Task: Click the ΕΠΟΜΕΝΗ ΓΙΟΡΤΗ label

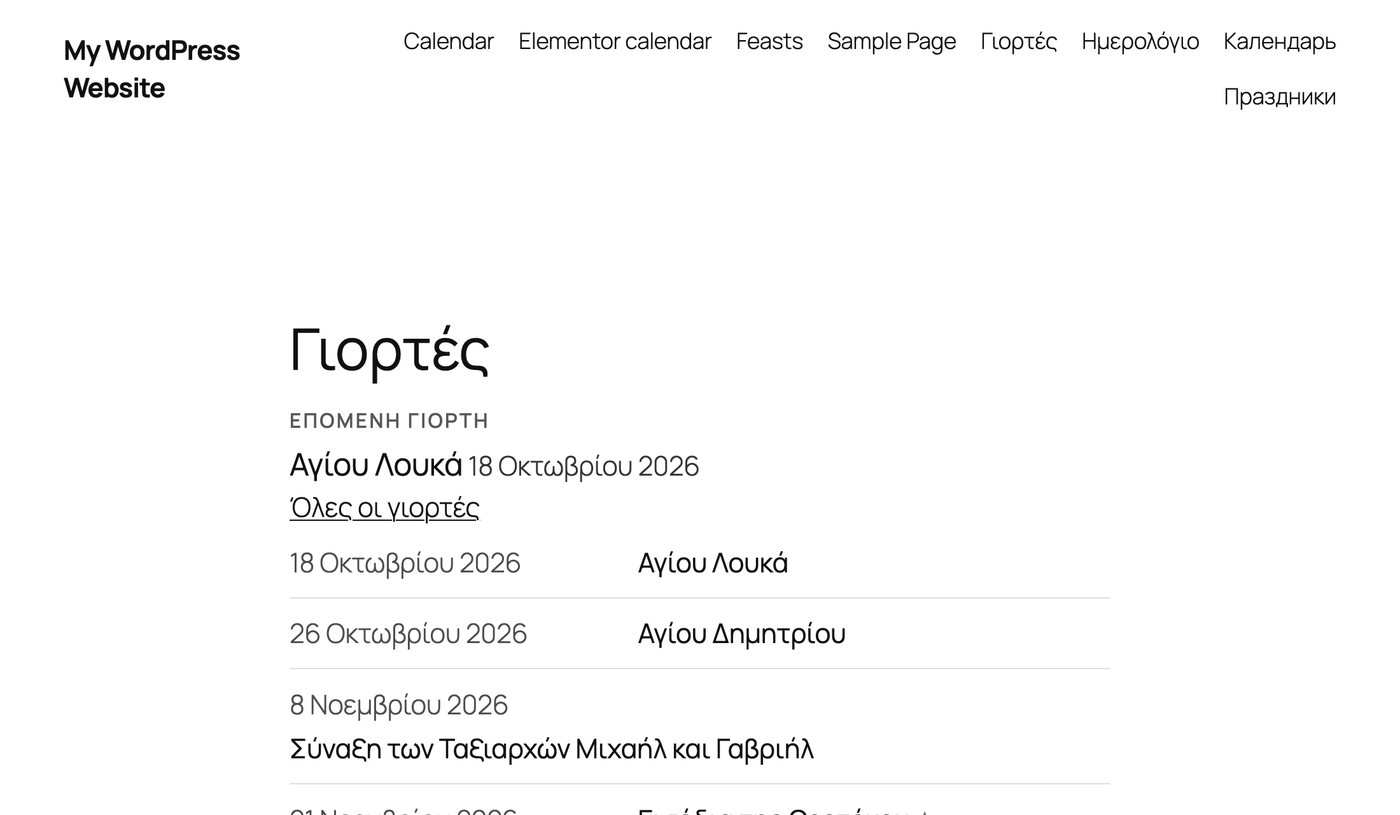Action: click(389, 421)
